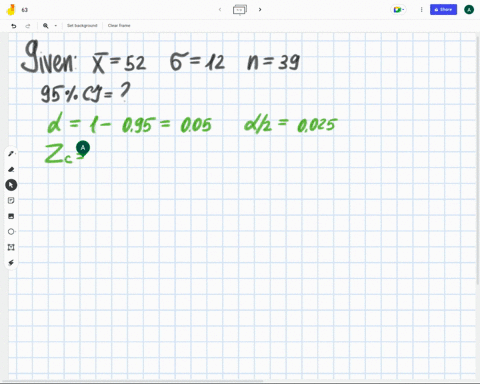Click the redo arrow
Image resolution: width=480 pixels, height=384 pixels.
pyautogui.click(x=28, y=26)
